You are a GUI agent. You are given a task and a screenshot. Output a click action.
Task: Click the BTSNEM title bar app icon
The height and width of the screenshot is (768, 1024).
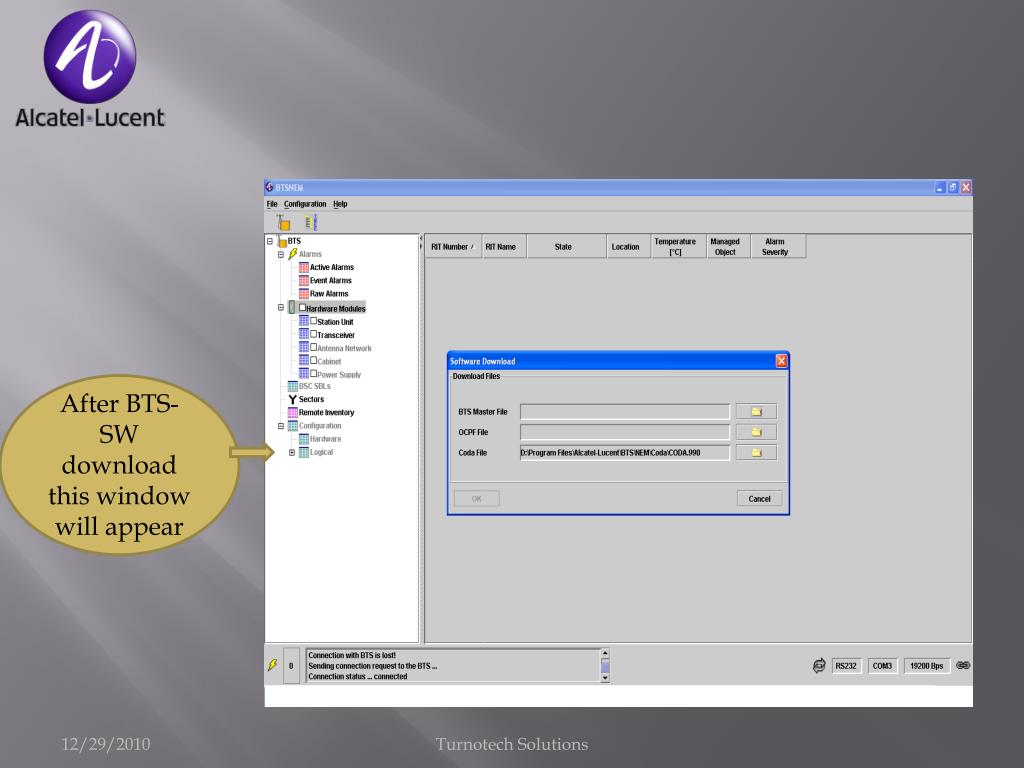[x=270, y=187]
